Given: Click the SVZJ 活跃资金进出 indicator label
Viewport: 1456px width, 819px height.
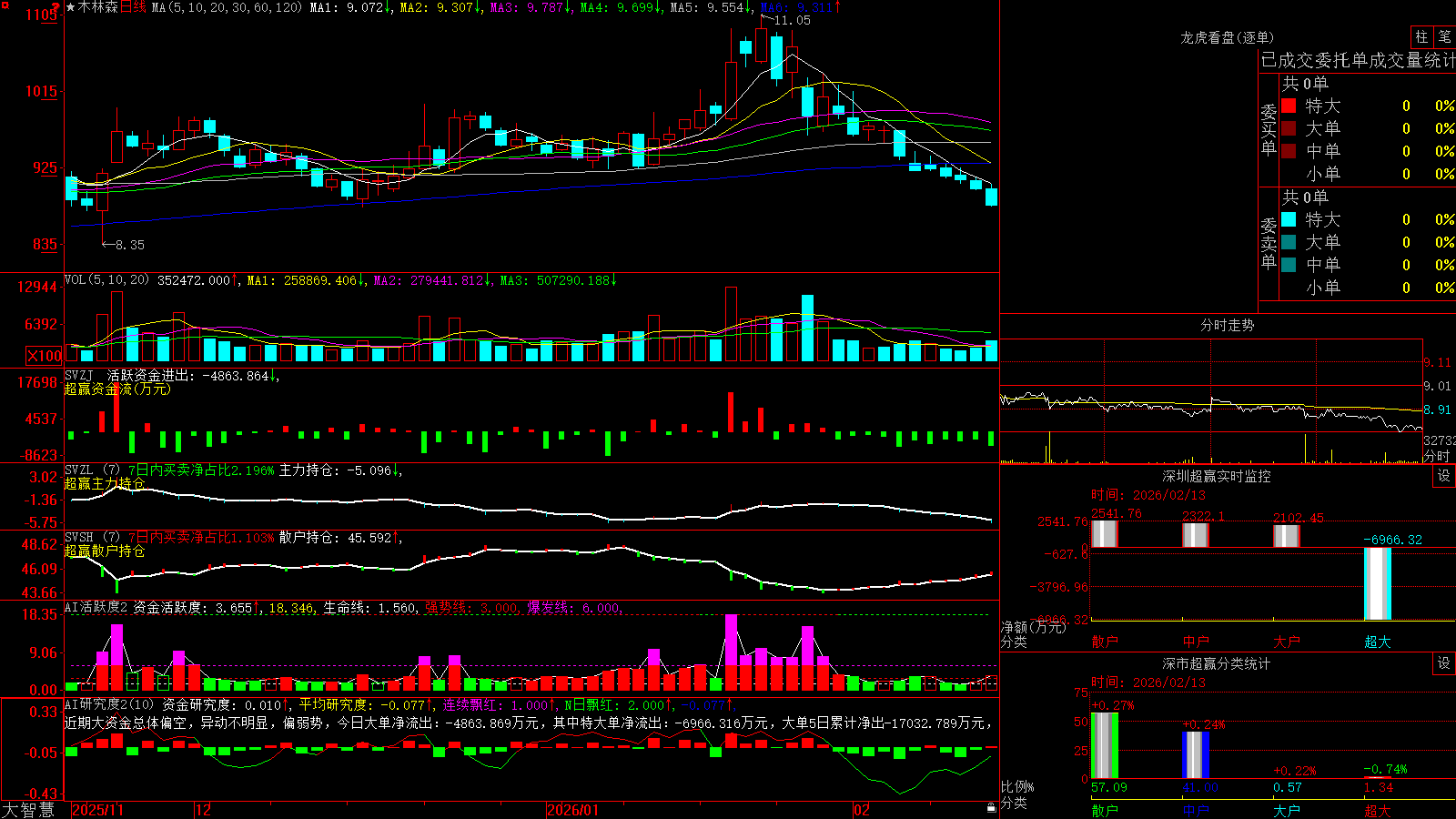Looking at the screenshot, I should (x=128, y=375).
